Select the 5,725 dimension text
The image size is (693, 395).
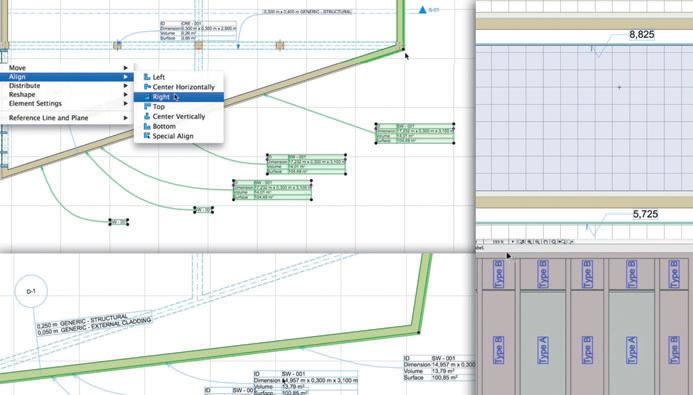coord(645,214)
